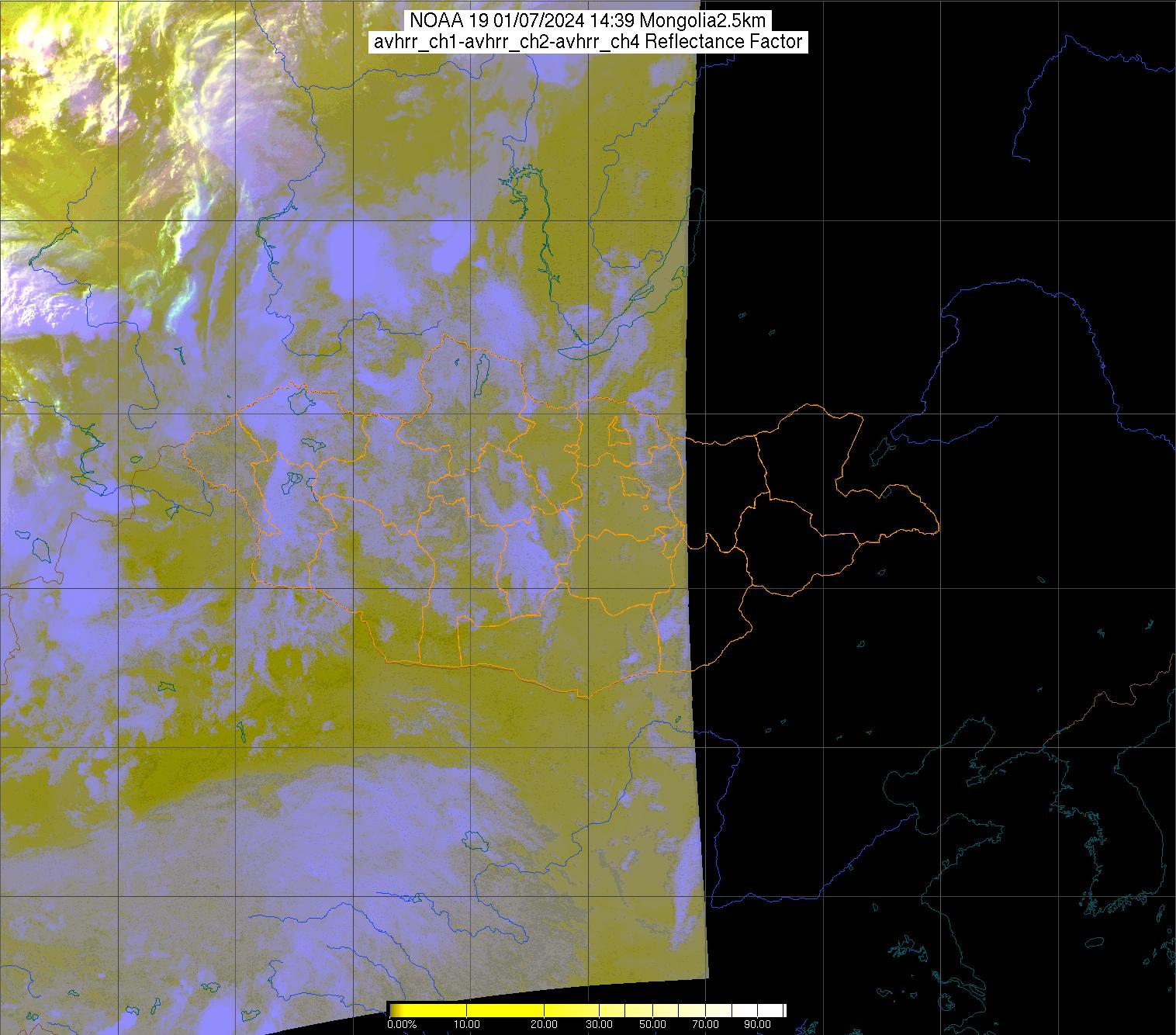Click the title 'NOAA 19 01/07/2024 14:39 Mongolia2.5km'
The width and height of the screenshot is (1176, 1035).
pyautogui.click(x=588, y=20)
